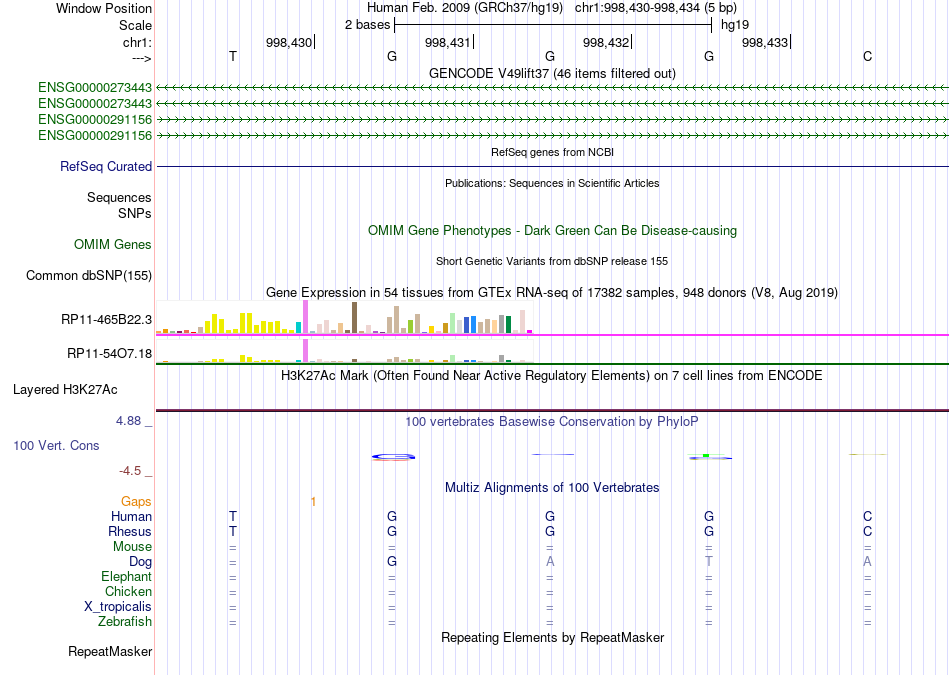Click the upper ENSG00000273443 transcript label

[x=95, y=88]
